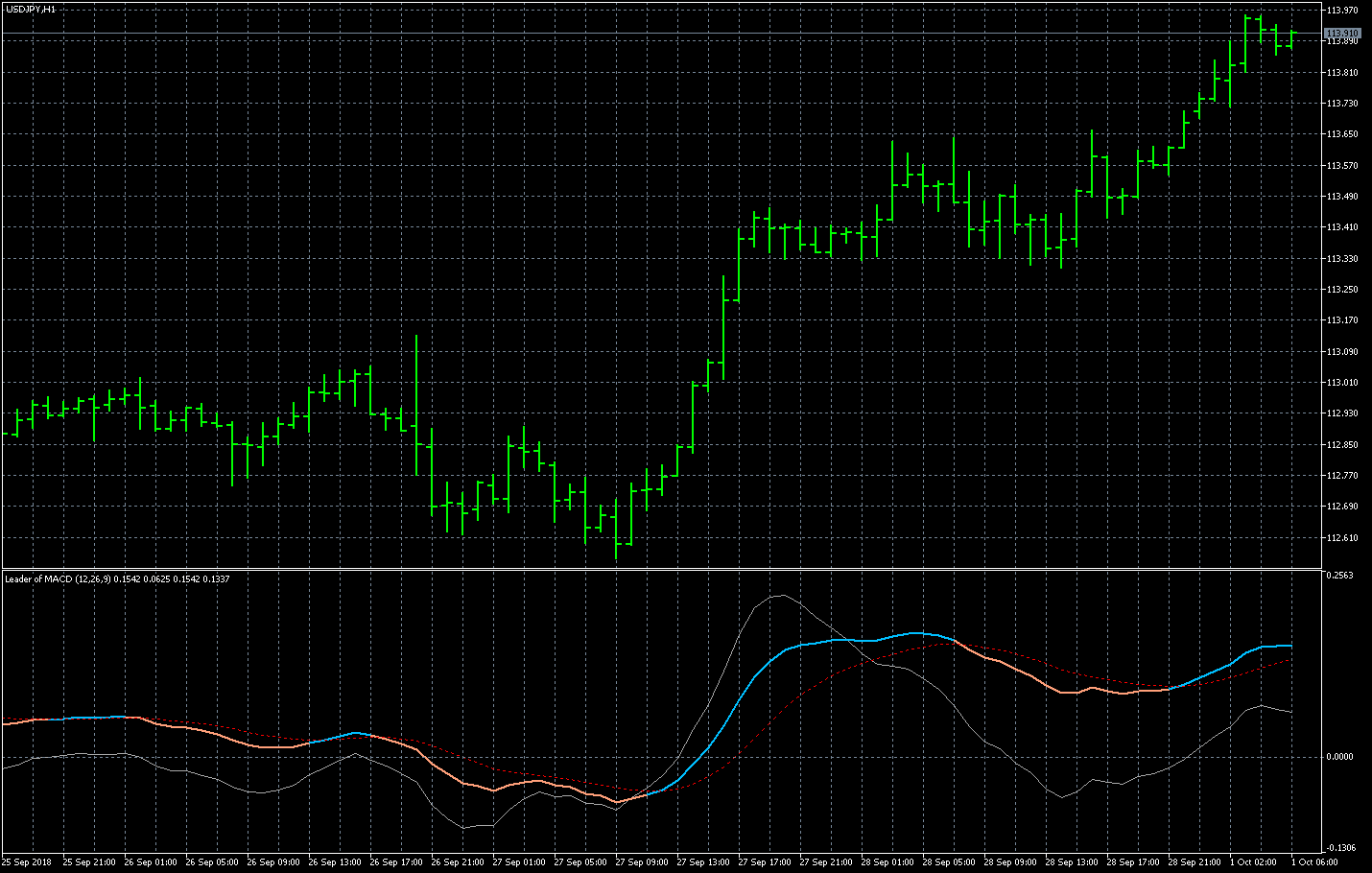
Task: Click the 0.2563 indicator scale value
Action: (1339, 576)
